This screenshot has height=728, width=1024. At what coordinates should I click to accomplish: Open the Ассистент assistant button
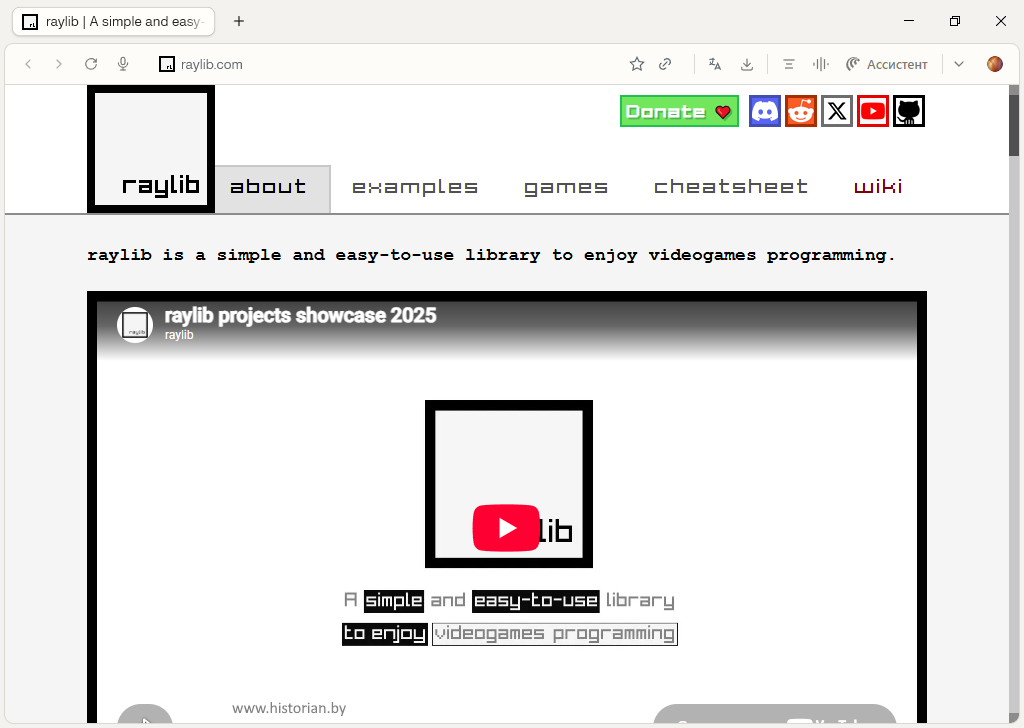(887, 64)
